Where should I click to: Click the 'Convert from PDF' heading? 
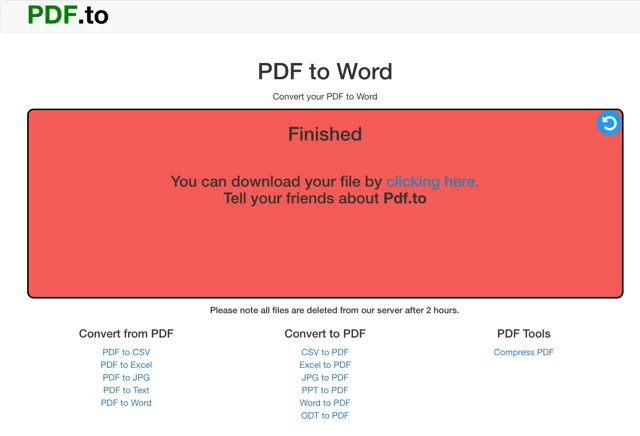click(x=126, y=334)
